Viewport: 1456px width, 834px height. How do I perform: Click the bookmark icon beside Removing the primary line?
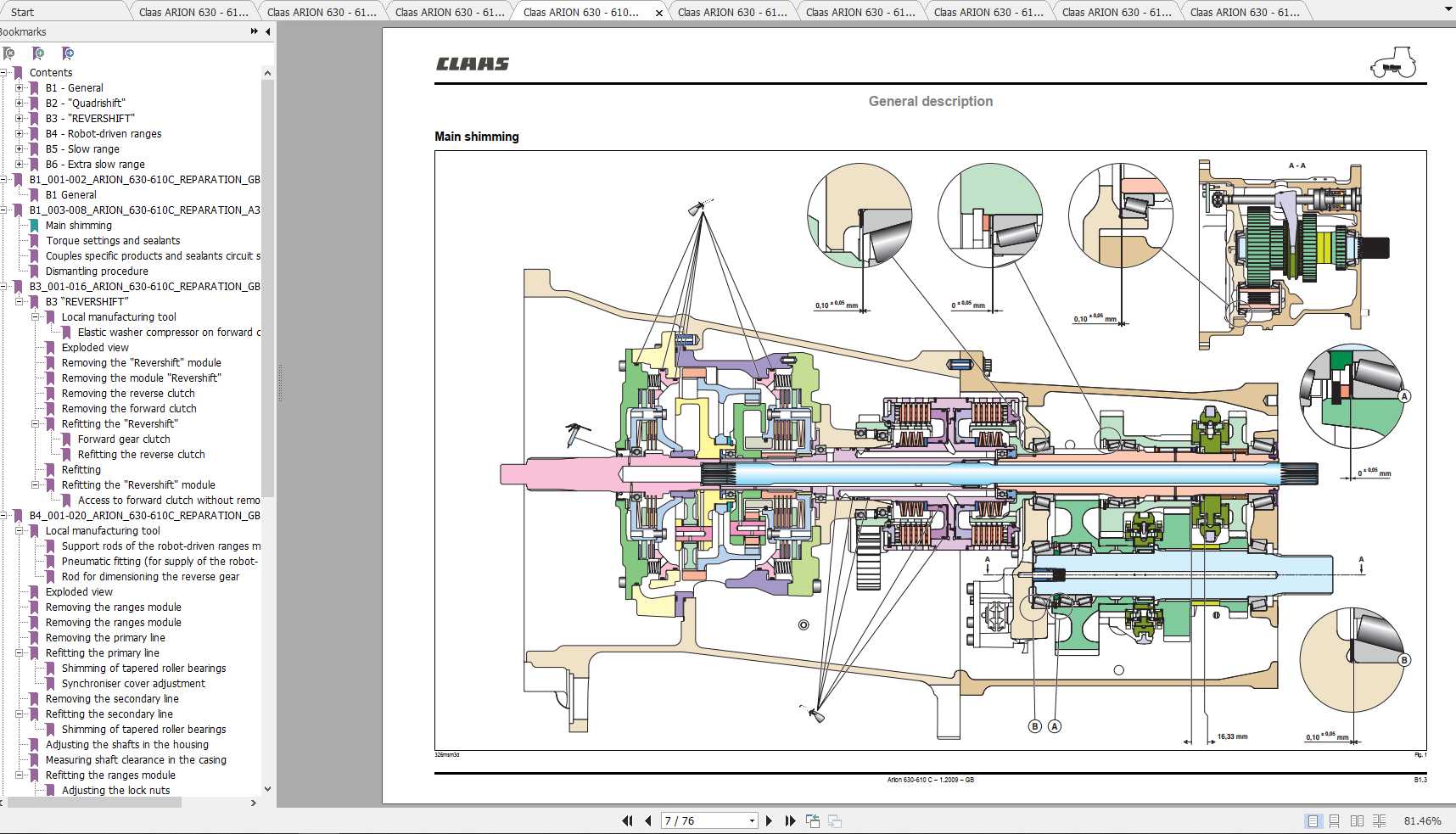(34, 638)
